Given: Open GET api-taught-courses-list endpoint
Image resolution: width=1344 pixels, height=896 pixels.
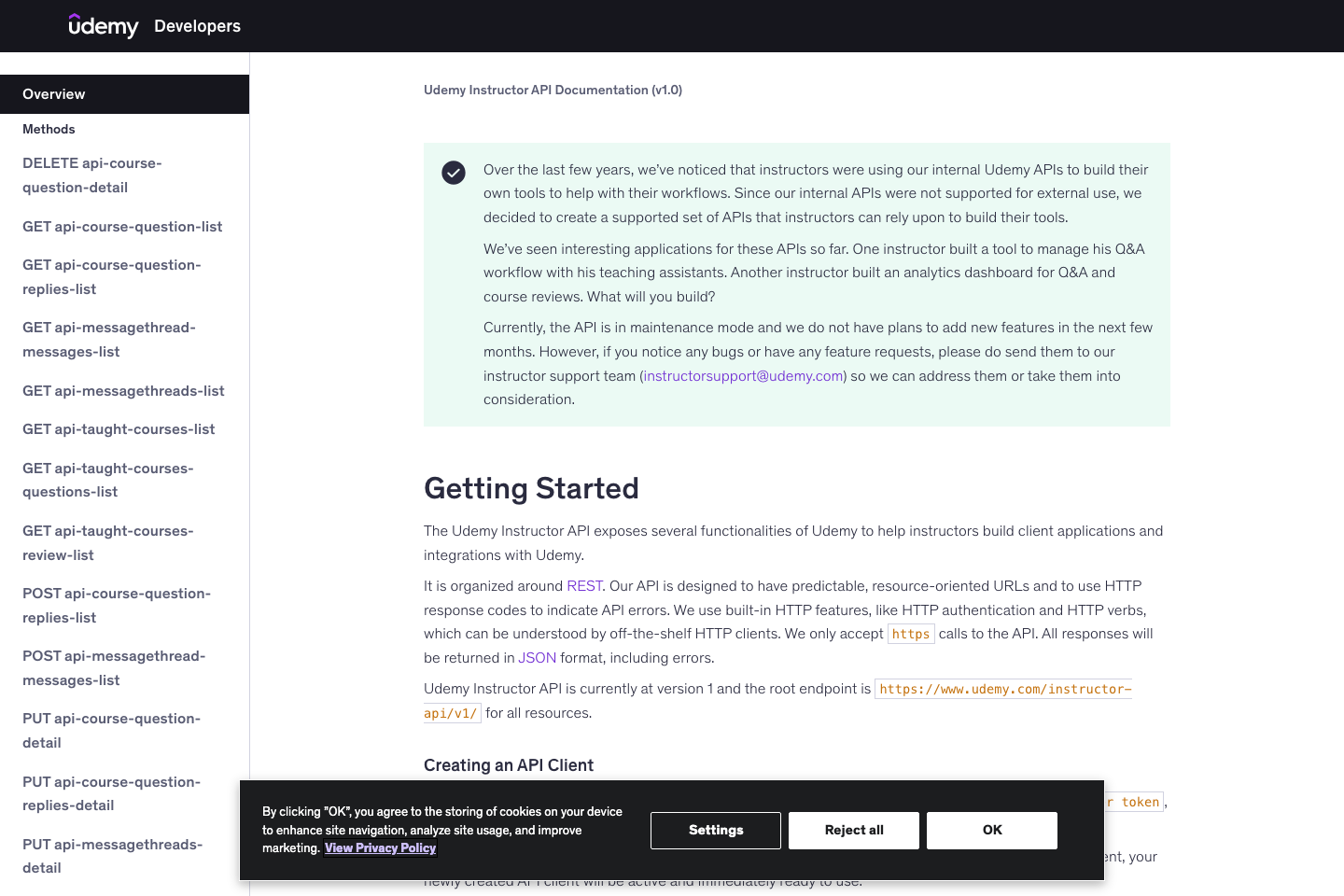Looking at the screenshot, I should [x=119, y=429].
